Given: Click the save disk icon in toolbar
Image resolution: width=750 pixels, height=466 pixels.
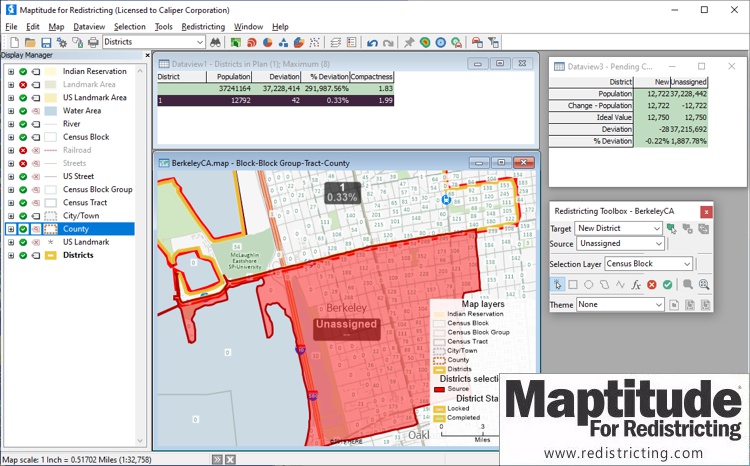Looking at the screenshot, I should pyautogui.click(x=46, y=42).
